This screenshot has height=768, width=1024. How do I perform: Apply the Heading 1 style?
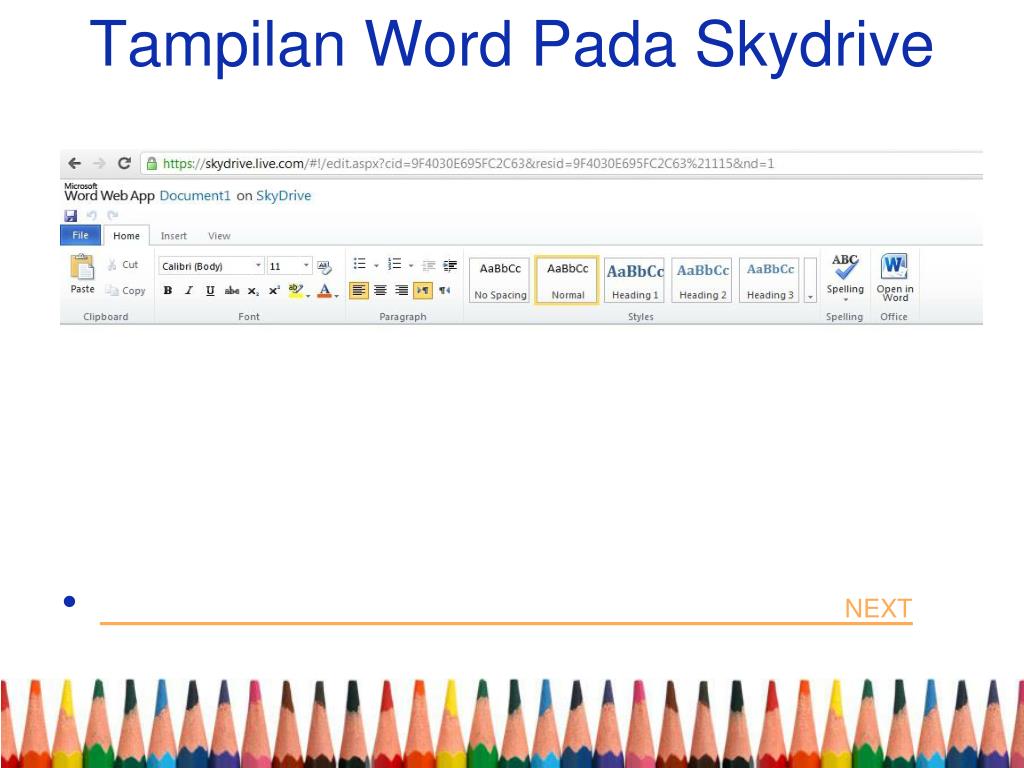tap(634, 280)
